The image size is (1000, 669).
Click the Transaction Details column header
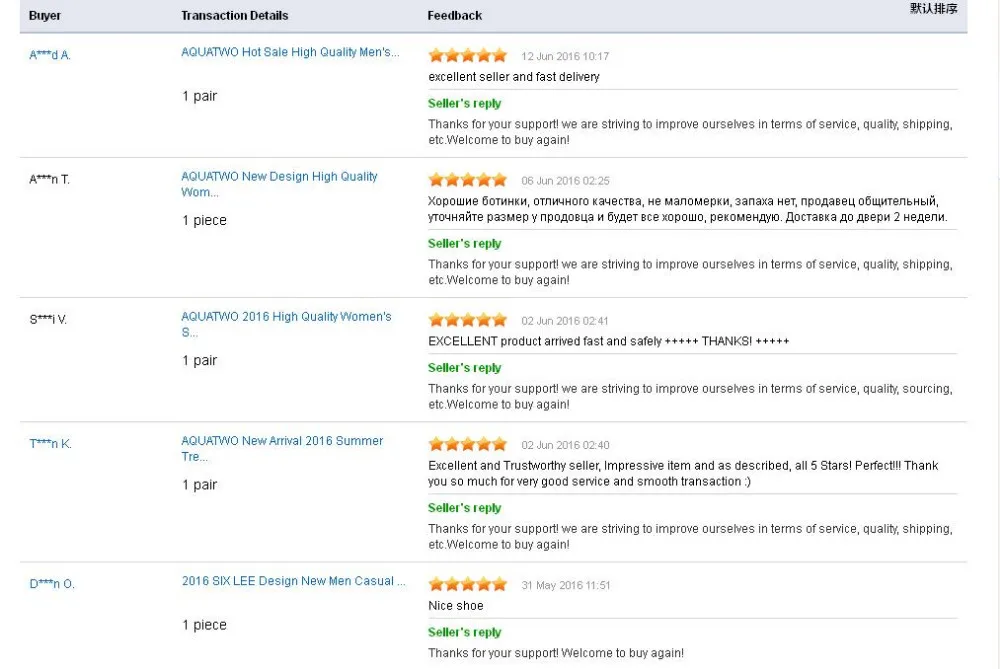click(235, 16)
